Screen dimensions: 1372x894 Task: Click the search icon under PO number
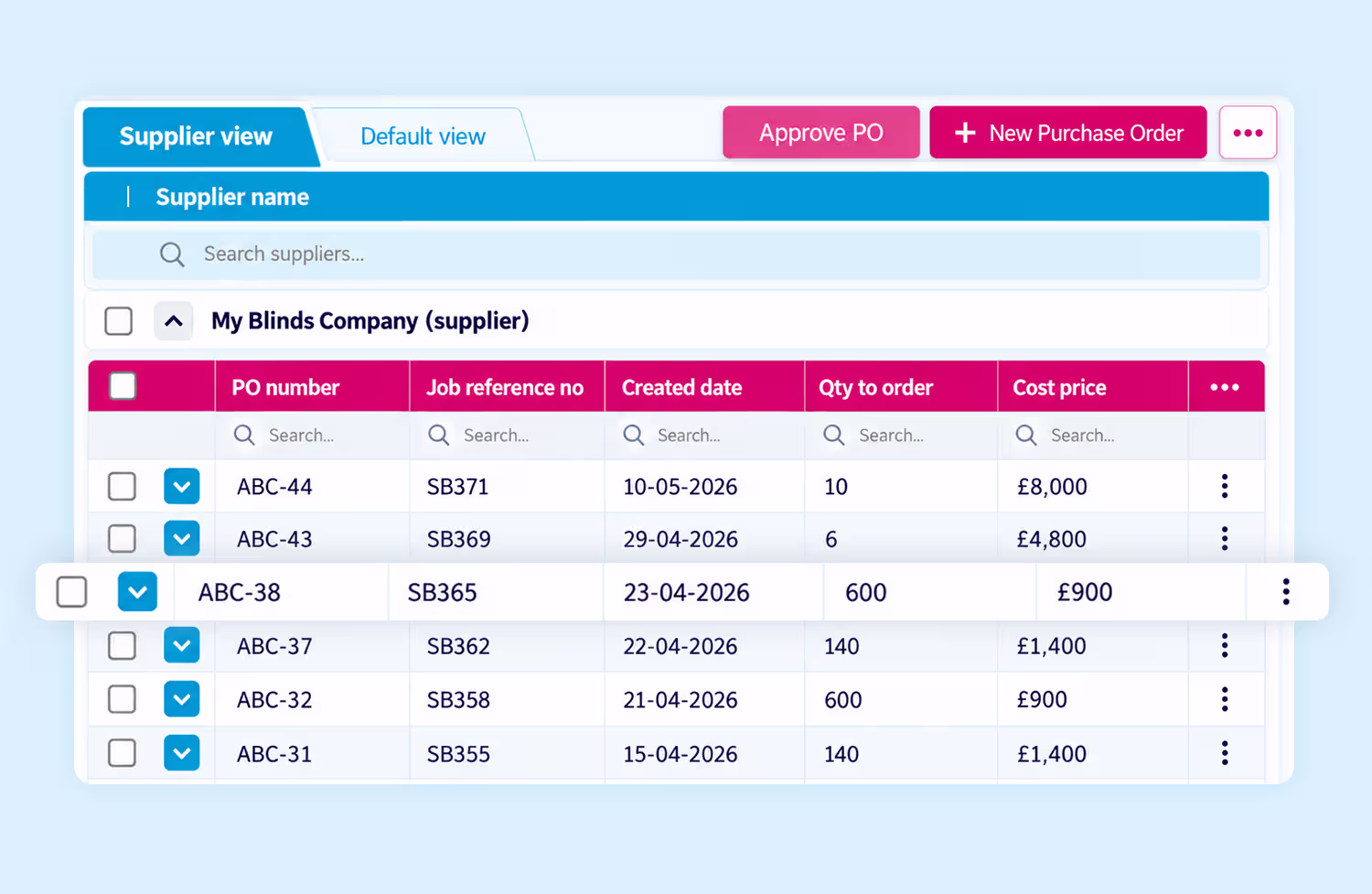coord(244,436)
